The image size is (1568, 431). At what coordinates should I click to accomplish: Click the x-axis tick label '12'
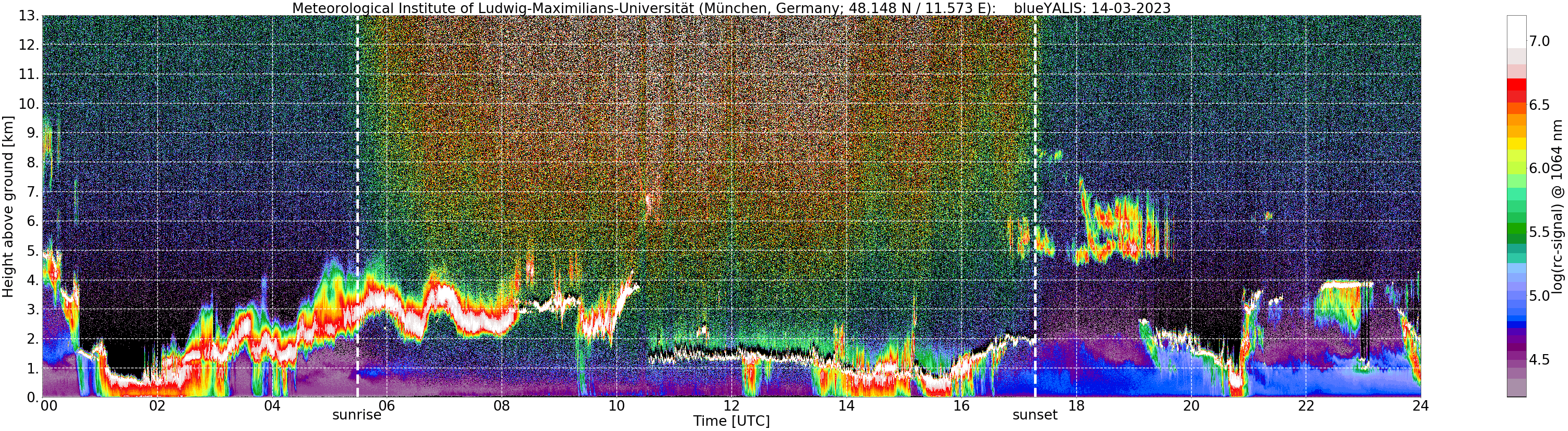coord(731,406)
